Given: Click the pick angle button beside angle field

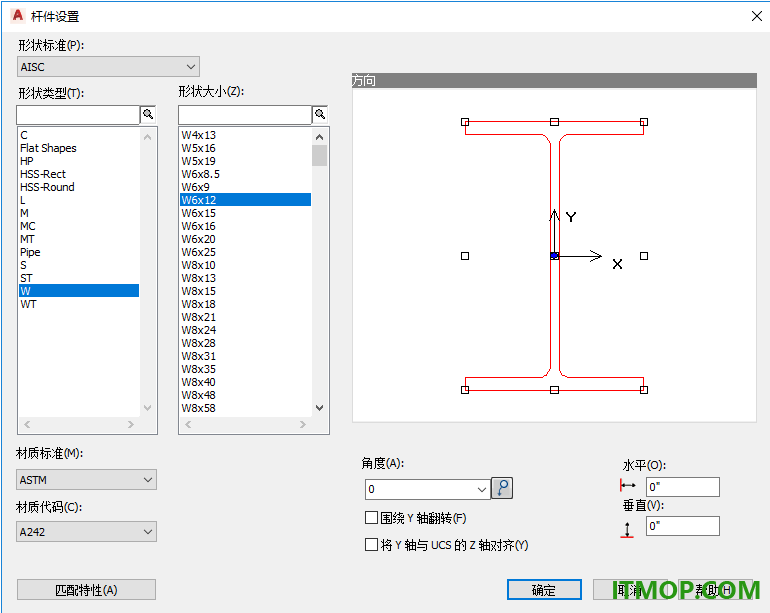Looking at the screenshot, I should click(x=502, y=488).
